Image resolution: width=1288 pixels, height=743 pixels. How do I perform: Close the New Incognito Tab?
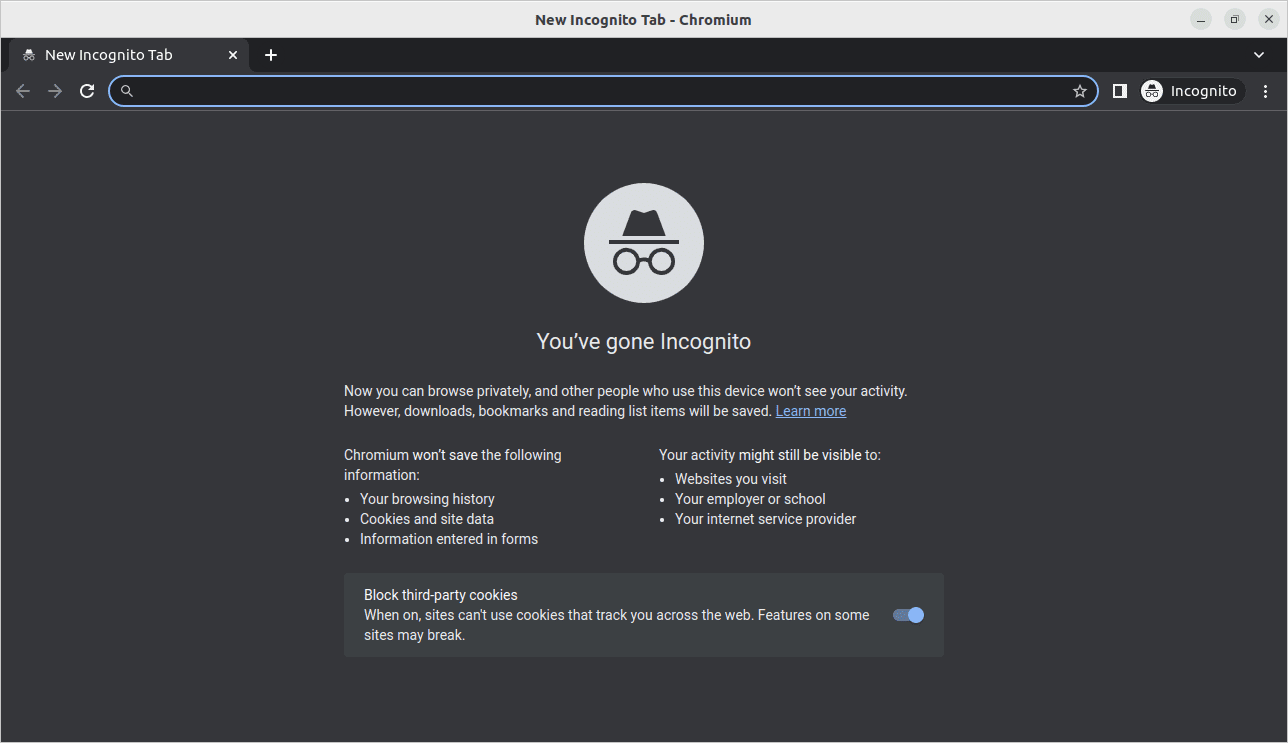click(x=232, y=55)
